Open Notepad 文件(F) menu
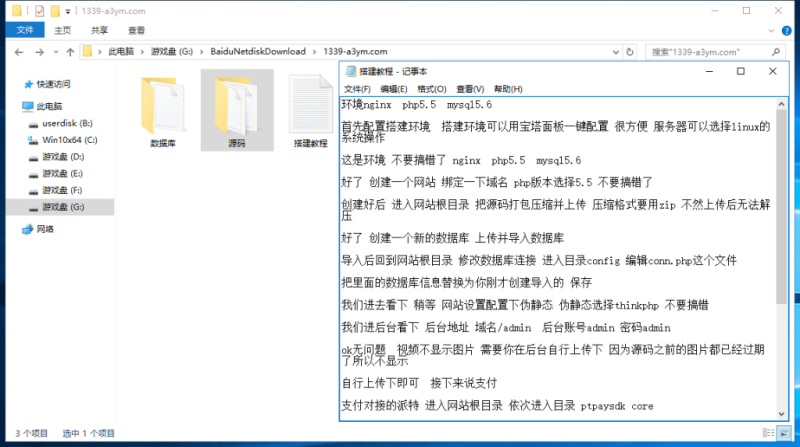Viewport: 800px width, 447px height. [x=357, y=89]
